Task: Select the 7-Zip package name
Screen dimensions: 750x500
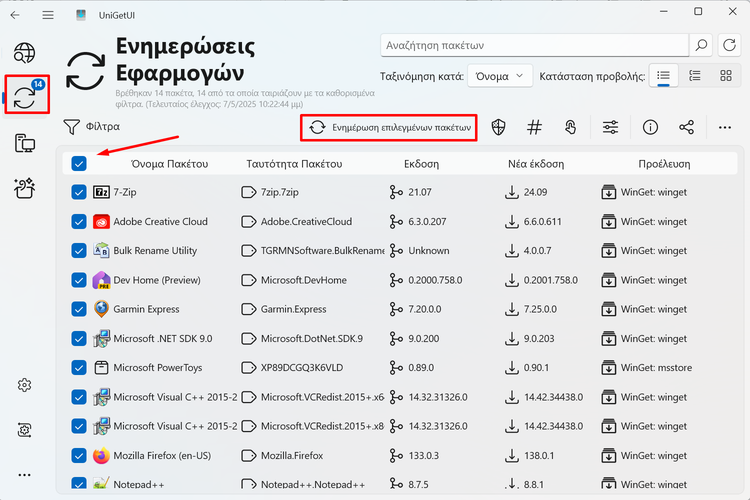Action: pos(125,192)
